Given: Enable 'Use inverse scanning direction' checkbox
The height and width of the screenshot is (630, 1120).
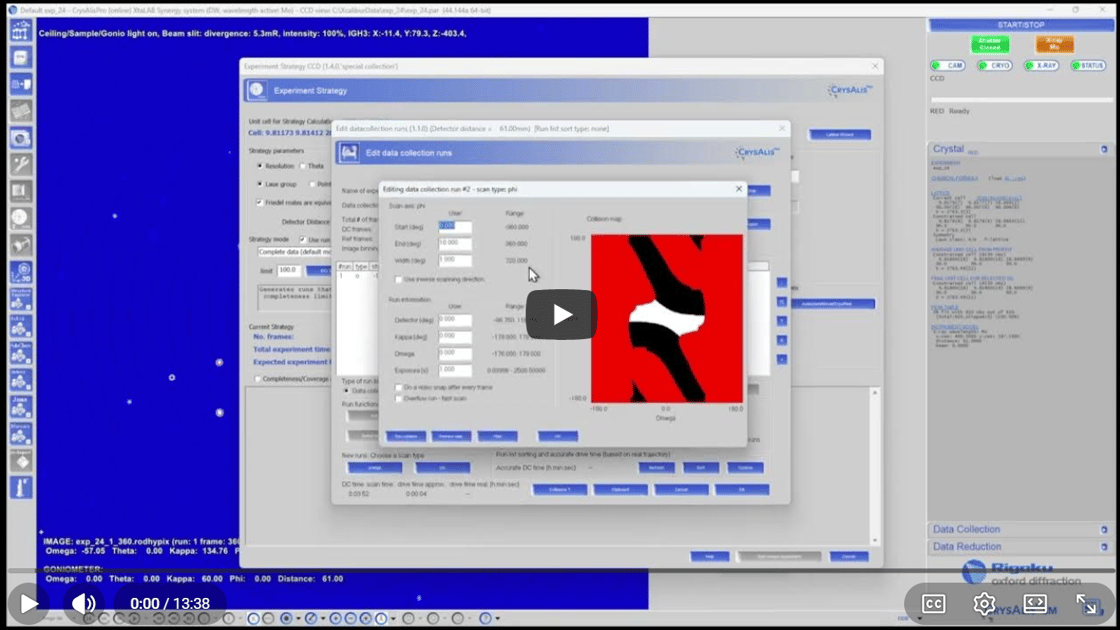Looking at the screenshot, I should [399, 279].
